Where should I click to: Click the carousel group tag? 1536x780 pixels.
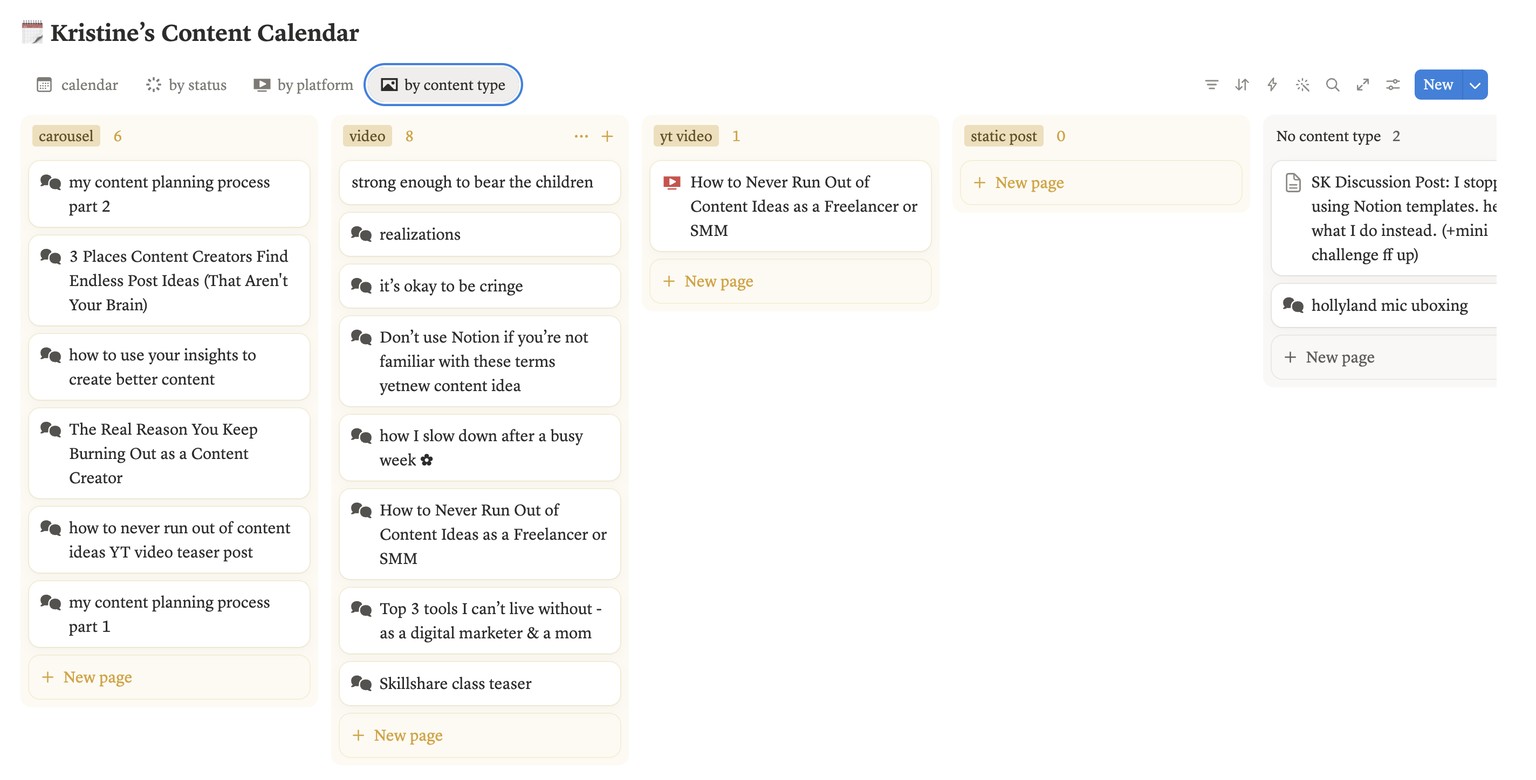pos(66,136)
